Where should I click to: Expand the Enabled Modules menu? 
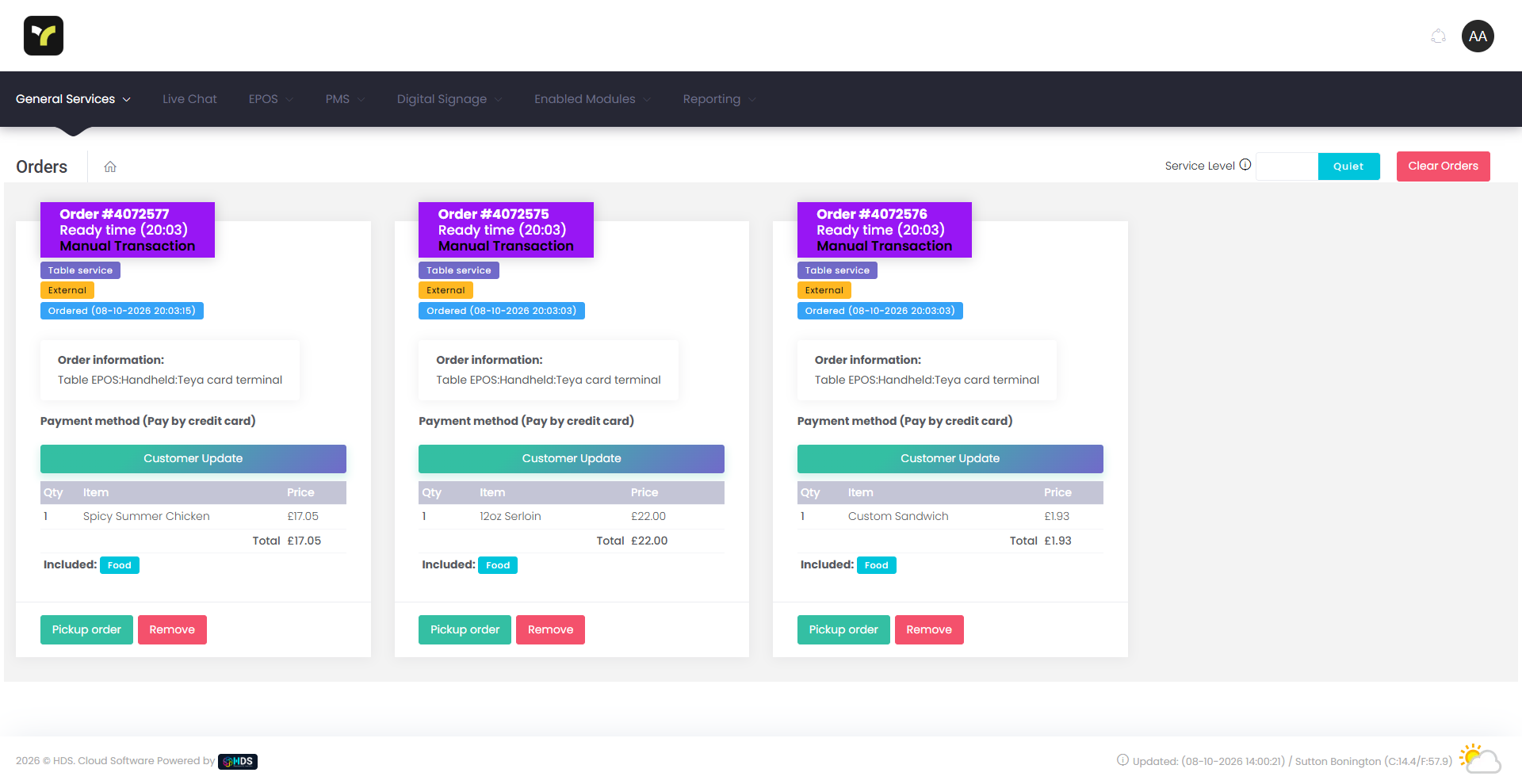coord(592,99)
